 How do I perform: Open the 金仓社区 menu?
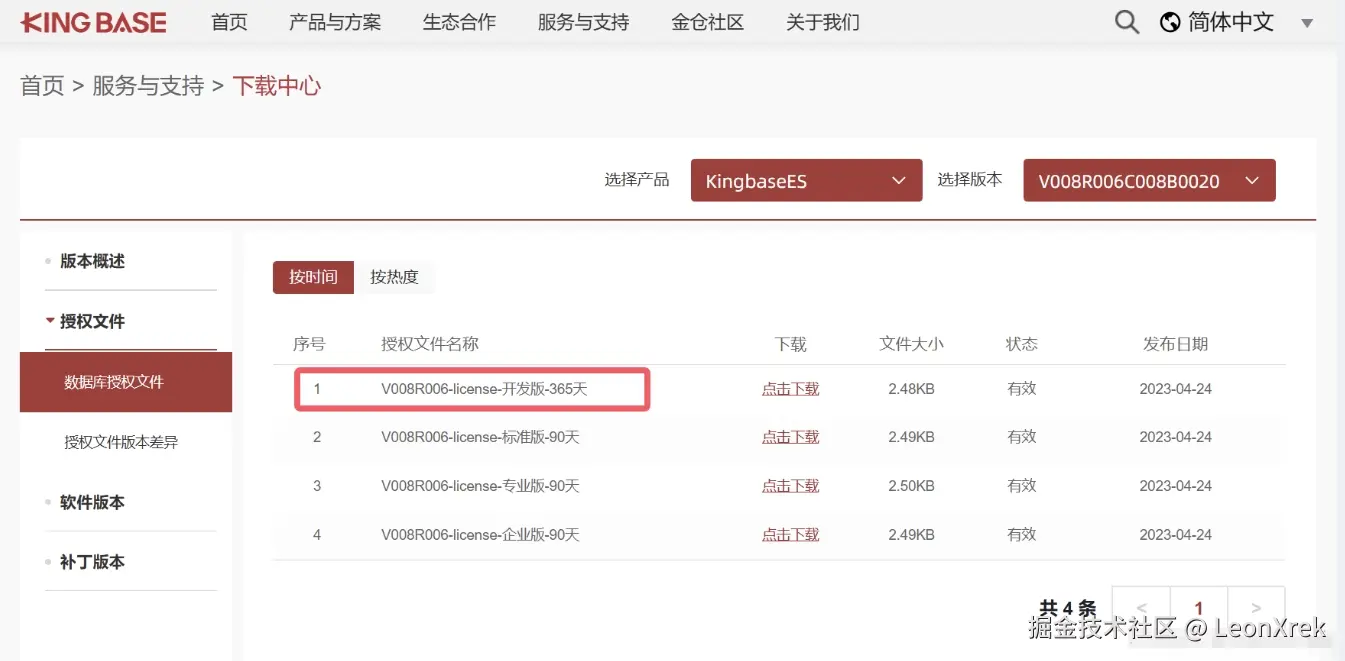pyautogui.click(x=708, y=21)
